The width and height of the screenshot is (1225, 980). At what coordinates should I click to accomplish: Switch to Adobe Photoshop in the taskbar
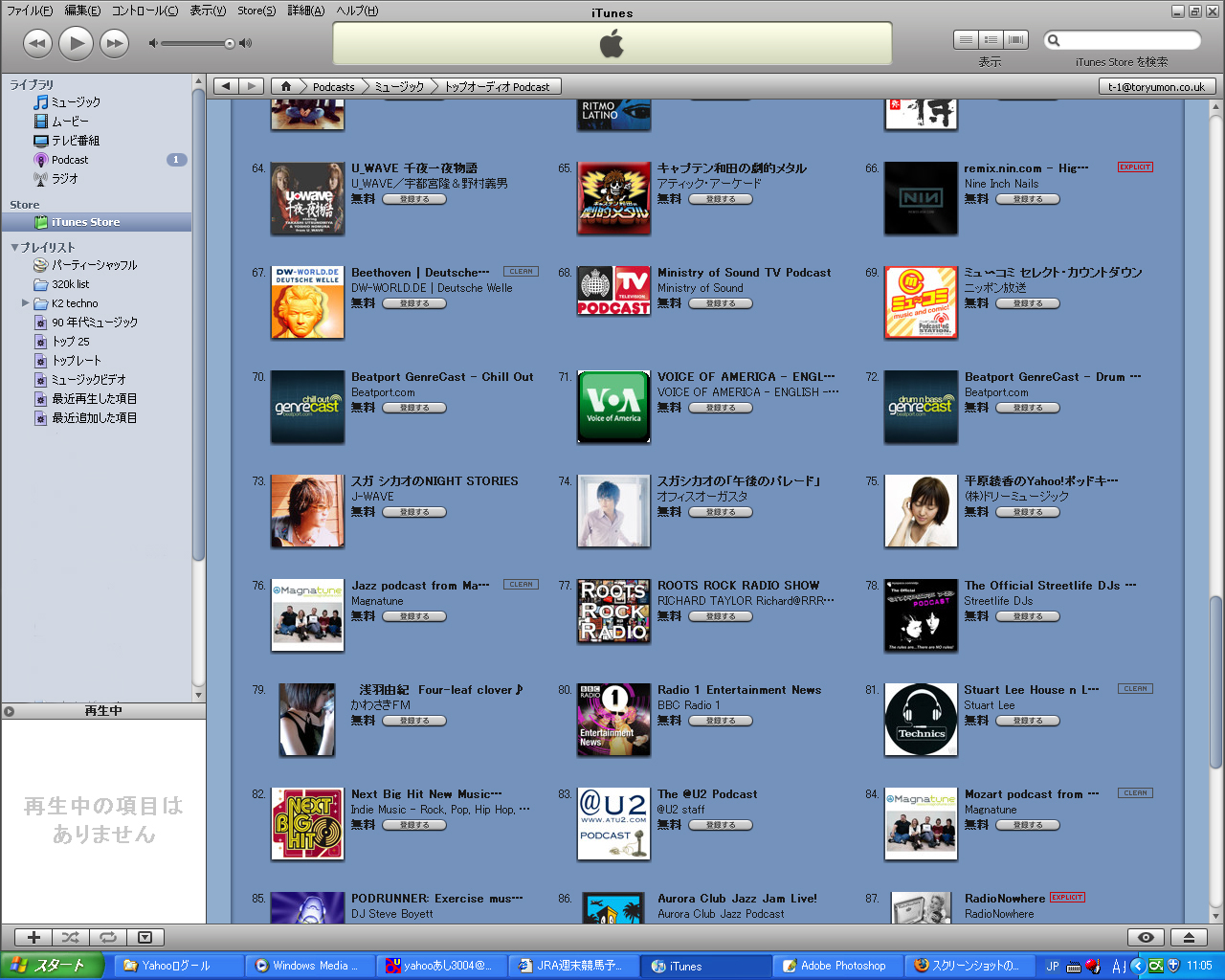[x=836, y=966]
